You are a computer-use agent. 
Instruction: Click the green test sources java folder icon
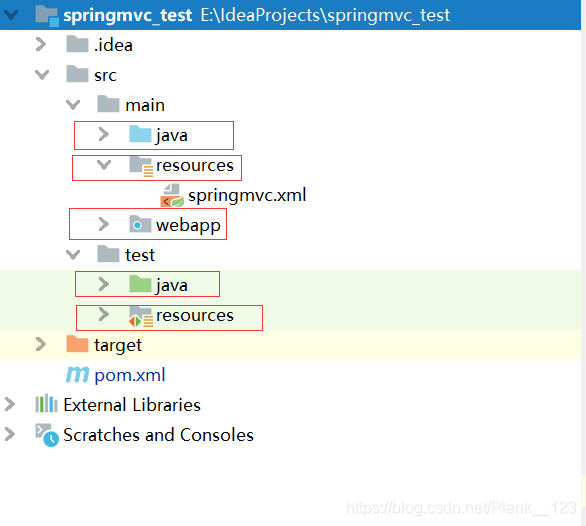pyautogui.click(x=140, y=284)
